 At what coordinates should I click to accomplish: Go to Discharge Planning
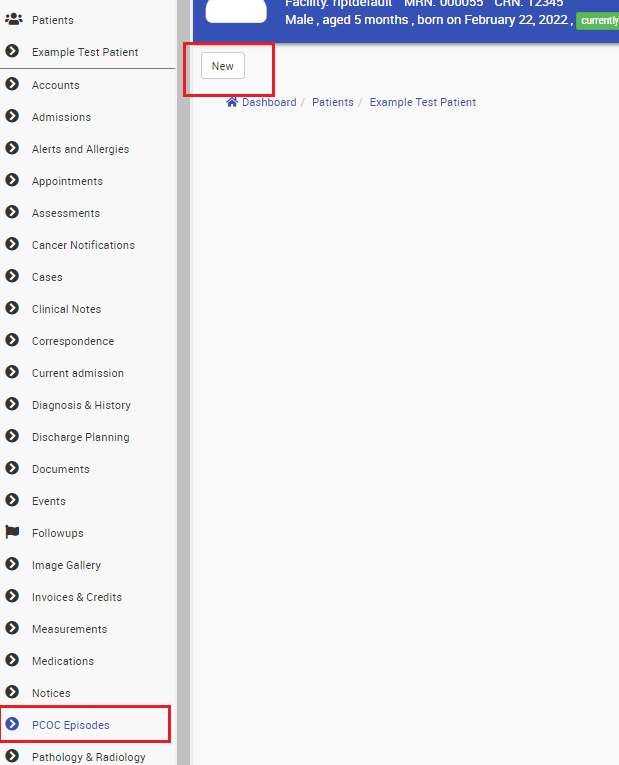pos(81,437)
